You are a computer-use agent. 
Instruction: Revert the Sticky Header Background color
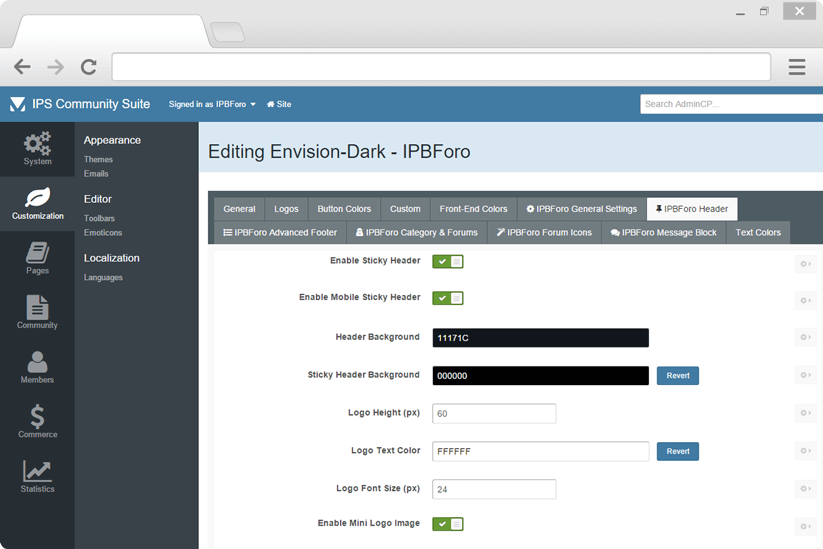pos(678,376)
